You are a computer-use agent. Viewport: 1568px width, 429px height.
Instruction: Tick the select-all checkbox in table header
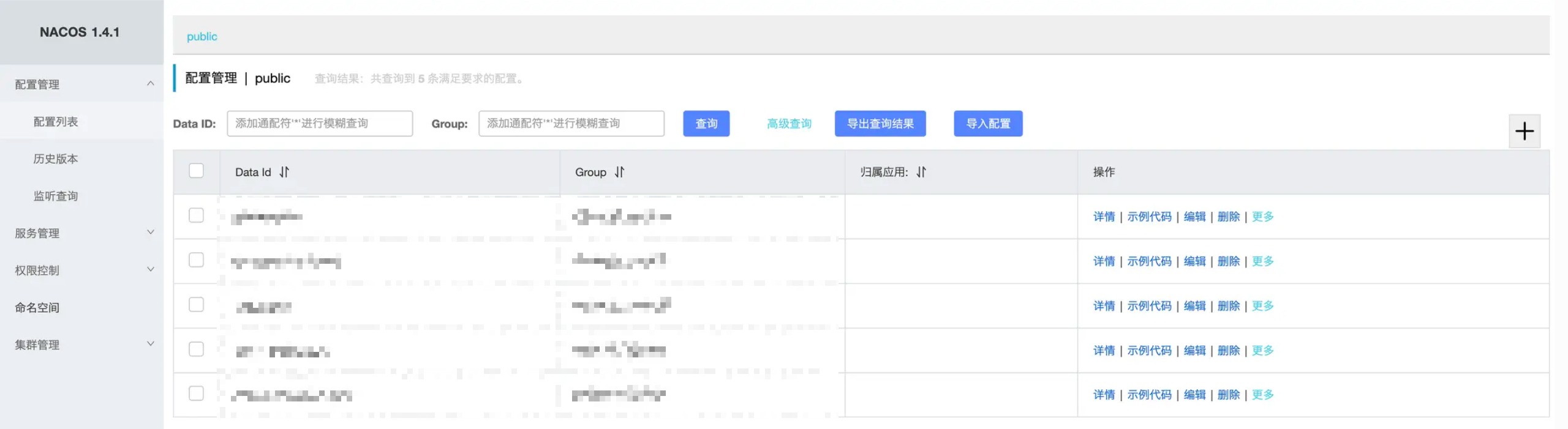tap(196, 171)
